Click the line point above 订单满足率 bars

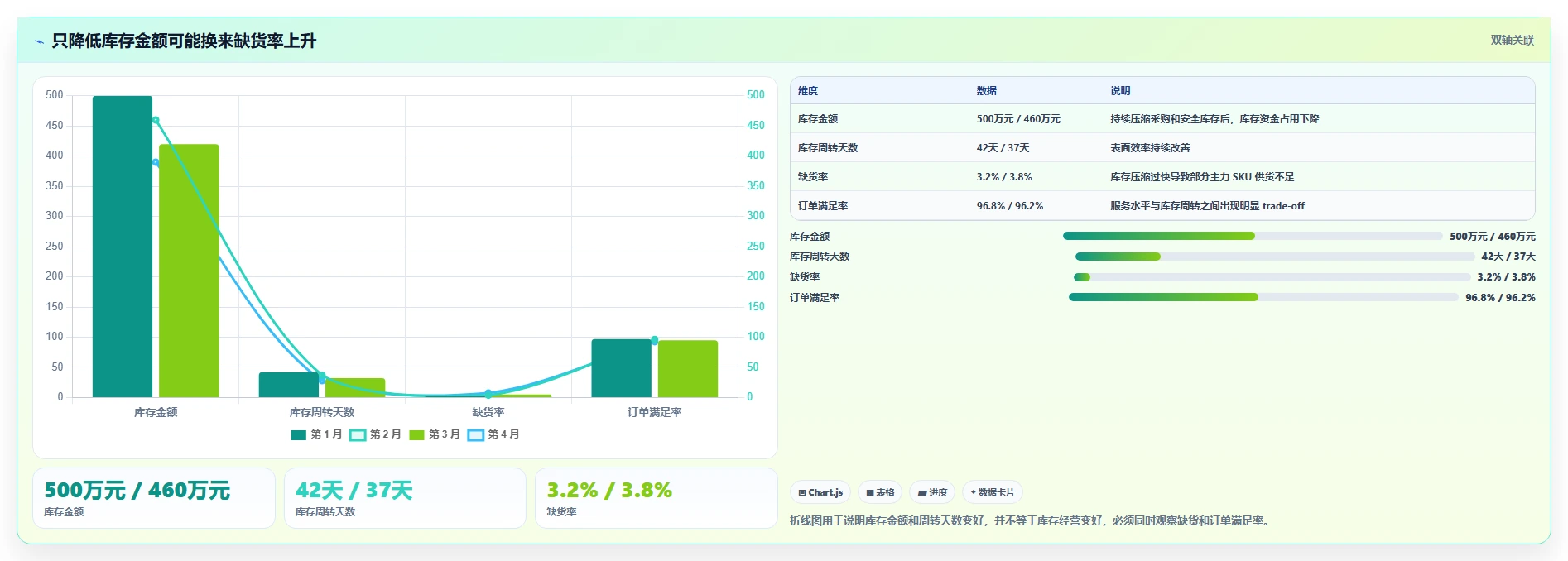[655, 340]
